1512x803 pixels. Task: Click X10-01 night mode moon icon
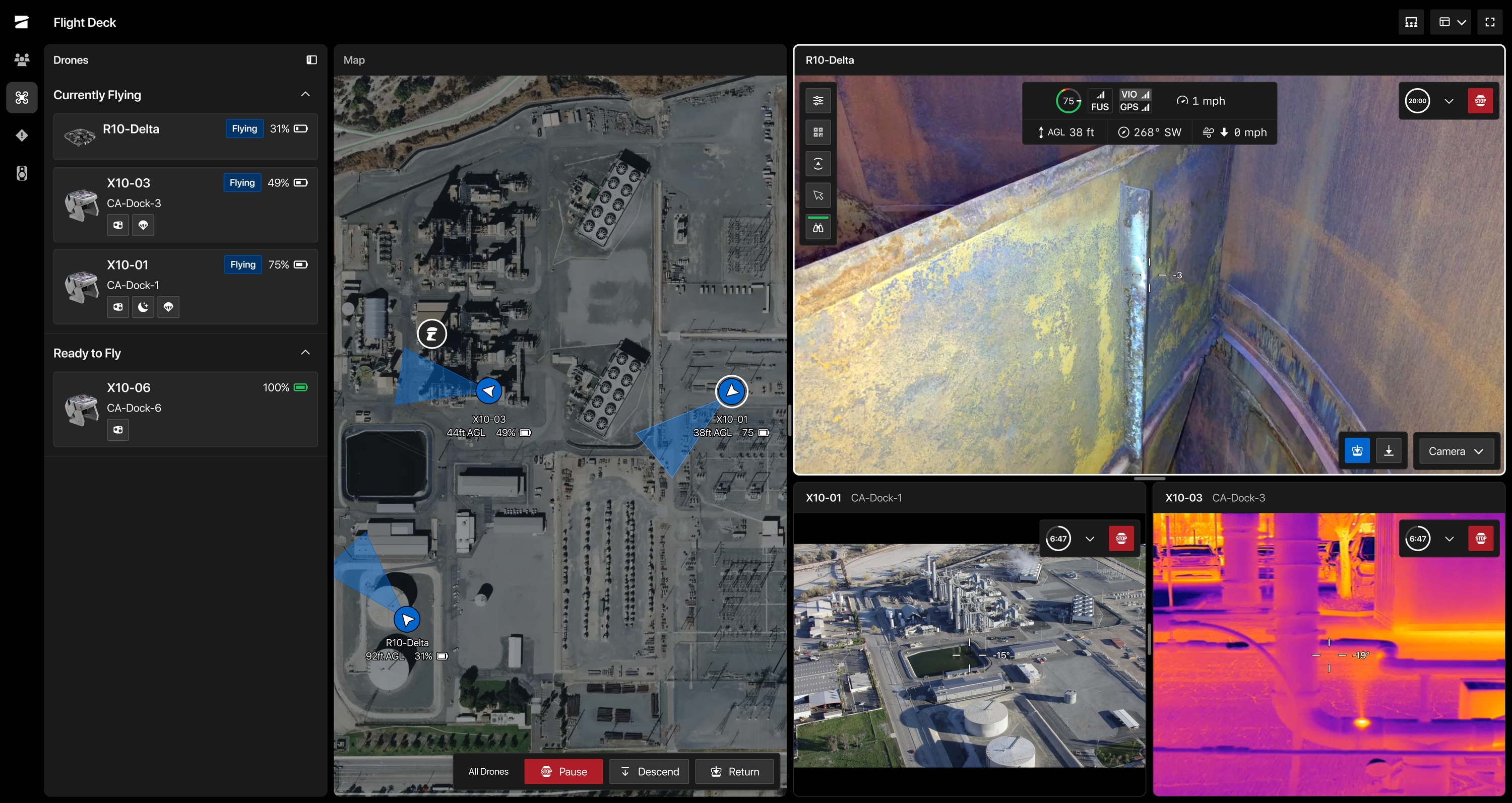(x=143, y=307)
